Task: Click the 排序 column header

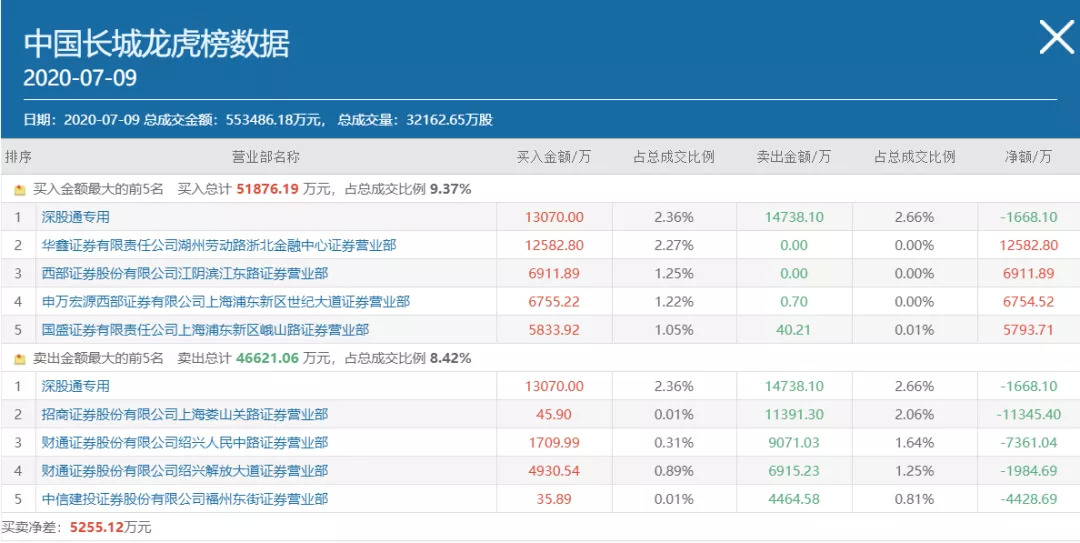Action: pos(18,157)
